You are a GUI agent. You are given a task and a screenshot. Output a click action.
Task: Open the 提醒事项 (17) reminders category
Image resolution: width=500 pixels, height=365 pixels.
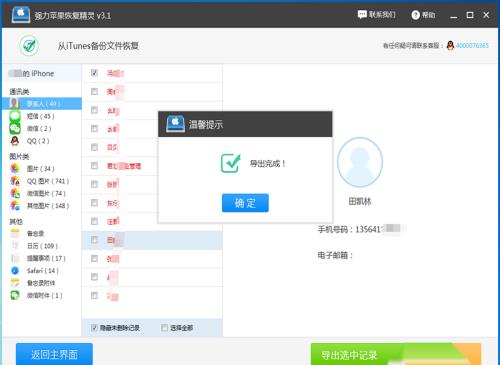coord(46,258)
